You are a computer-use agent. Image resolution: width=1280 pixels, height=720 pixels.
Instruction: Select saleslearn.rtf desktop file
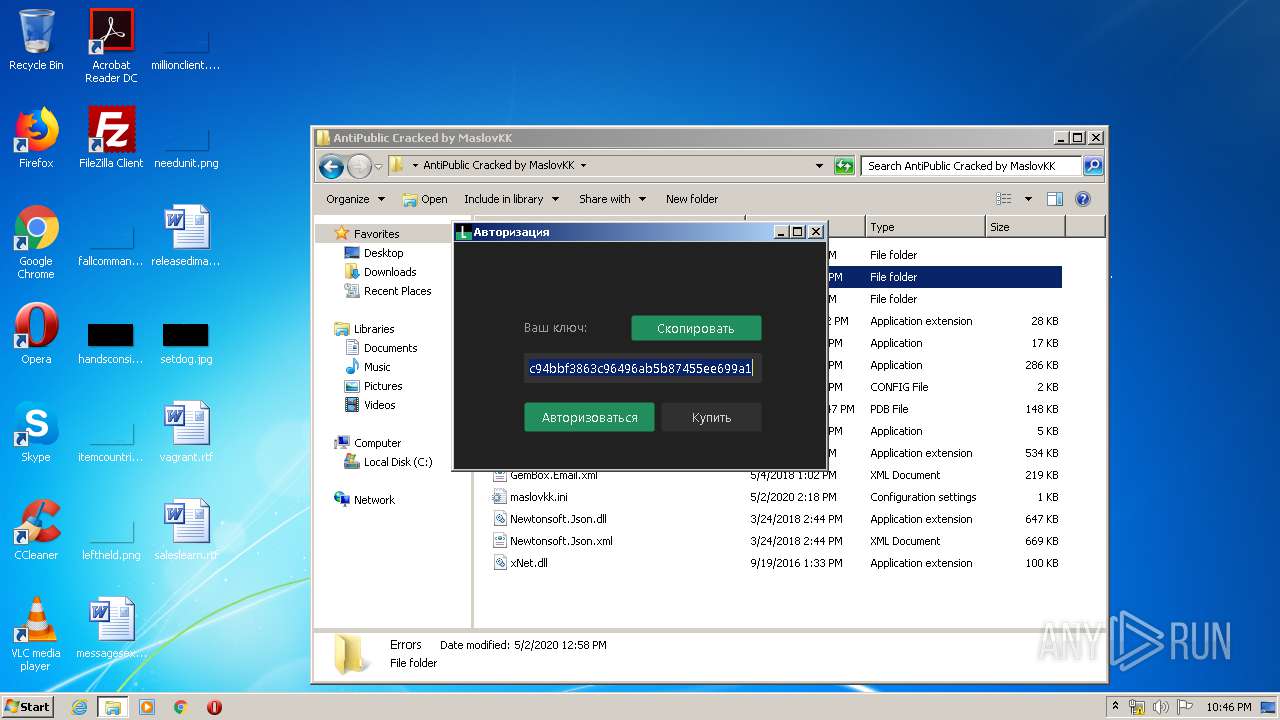click(x=186, y=530)
